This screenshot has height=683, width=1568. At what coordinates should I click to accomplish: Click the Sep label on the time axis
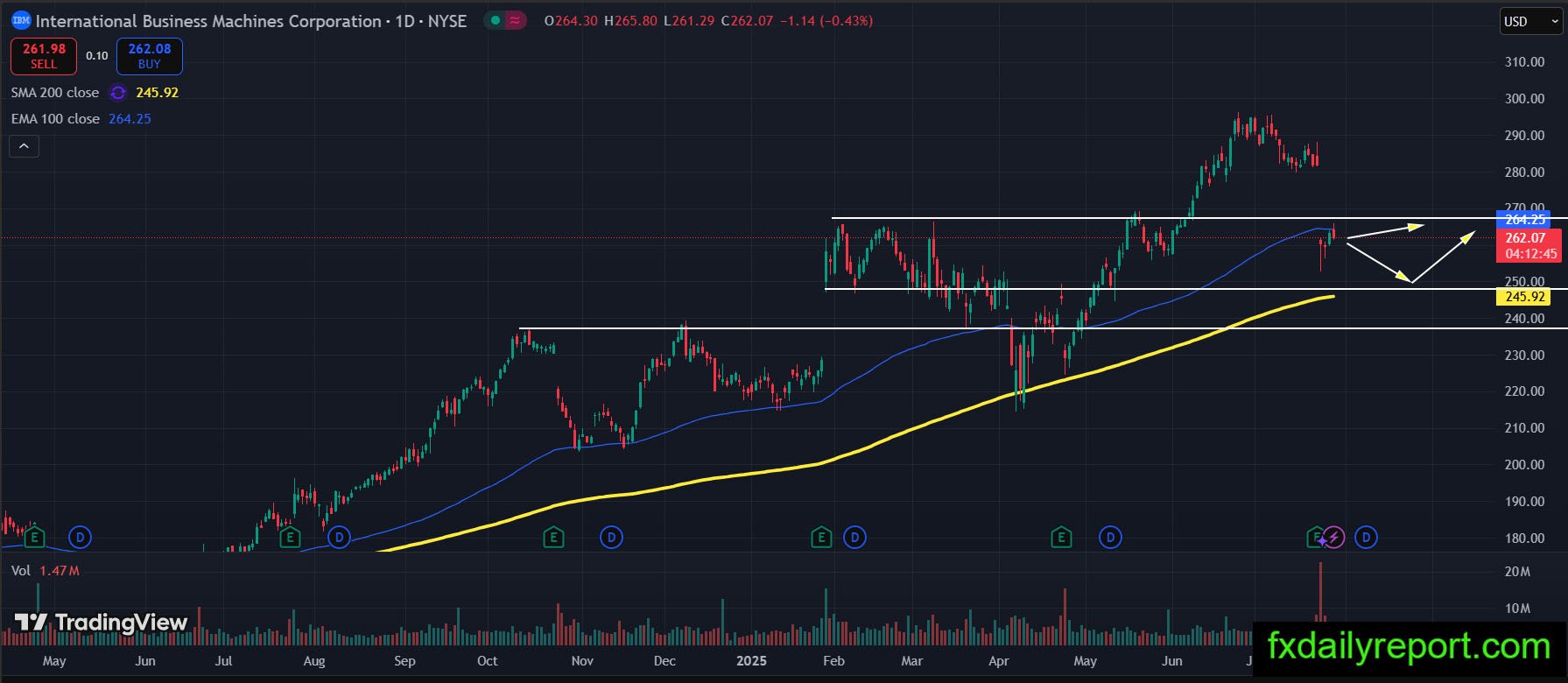coord(404,661)
